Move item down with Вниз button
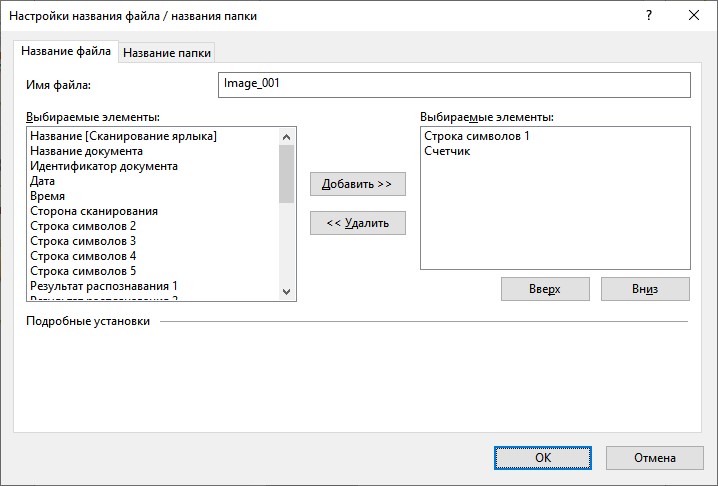This screenshot has width=718, height=486. click(x=645, y=289)
